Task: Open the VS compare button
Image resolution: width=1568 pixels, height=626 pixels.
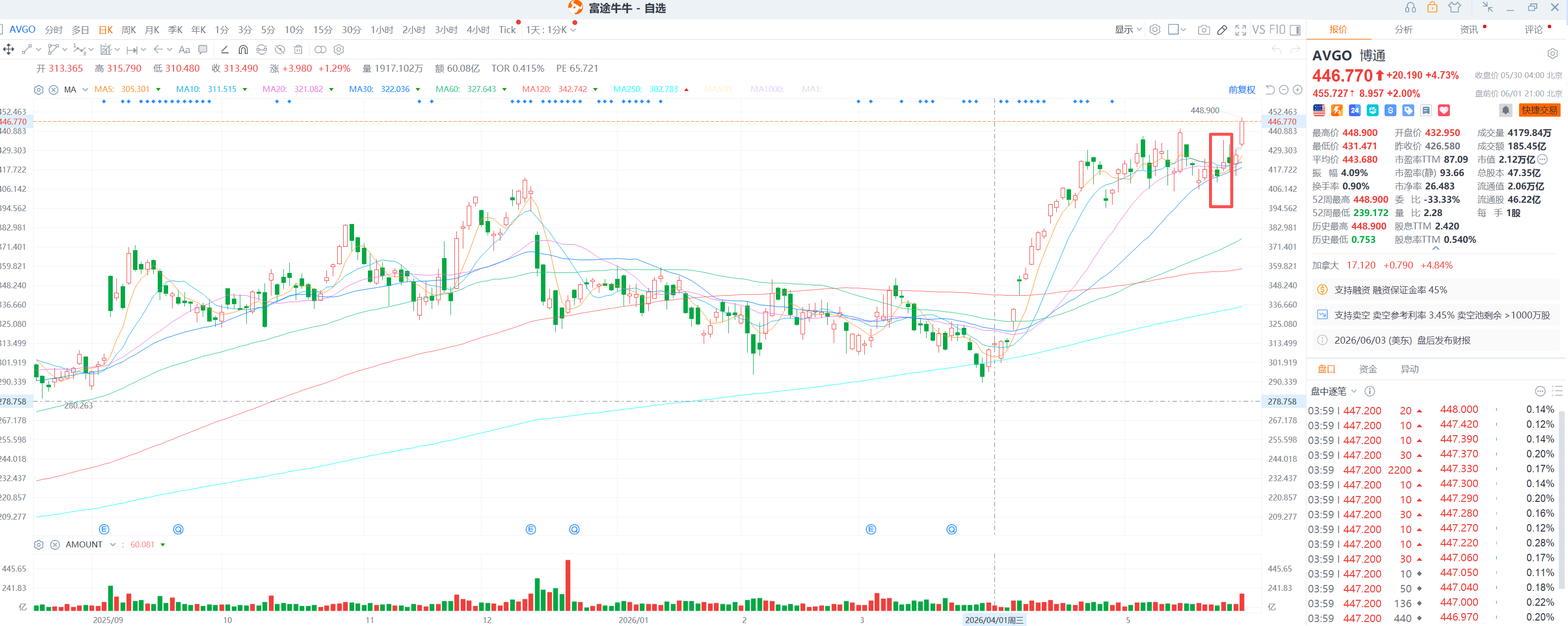Action: click(x=1258, y=30)
